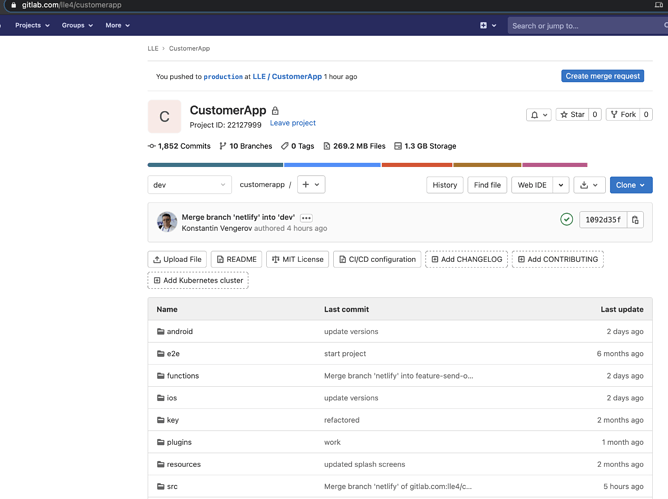Image resolution: width=668 pixels, height=499 pixels.
Task: Open the Projects menu
Action: click(32, 26)
